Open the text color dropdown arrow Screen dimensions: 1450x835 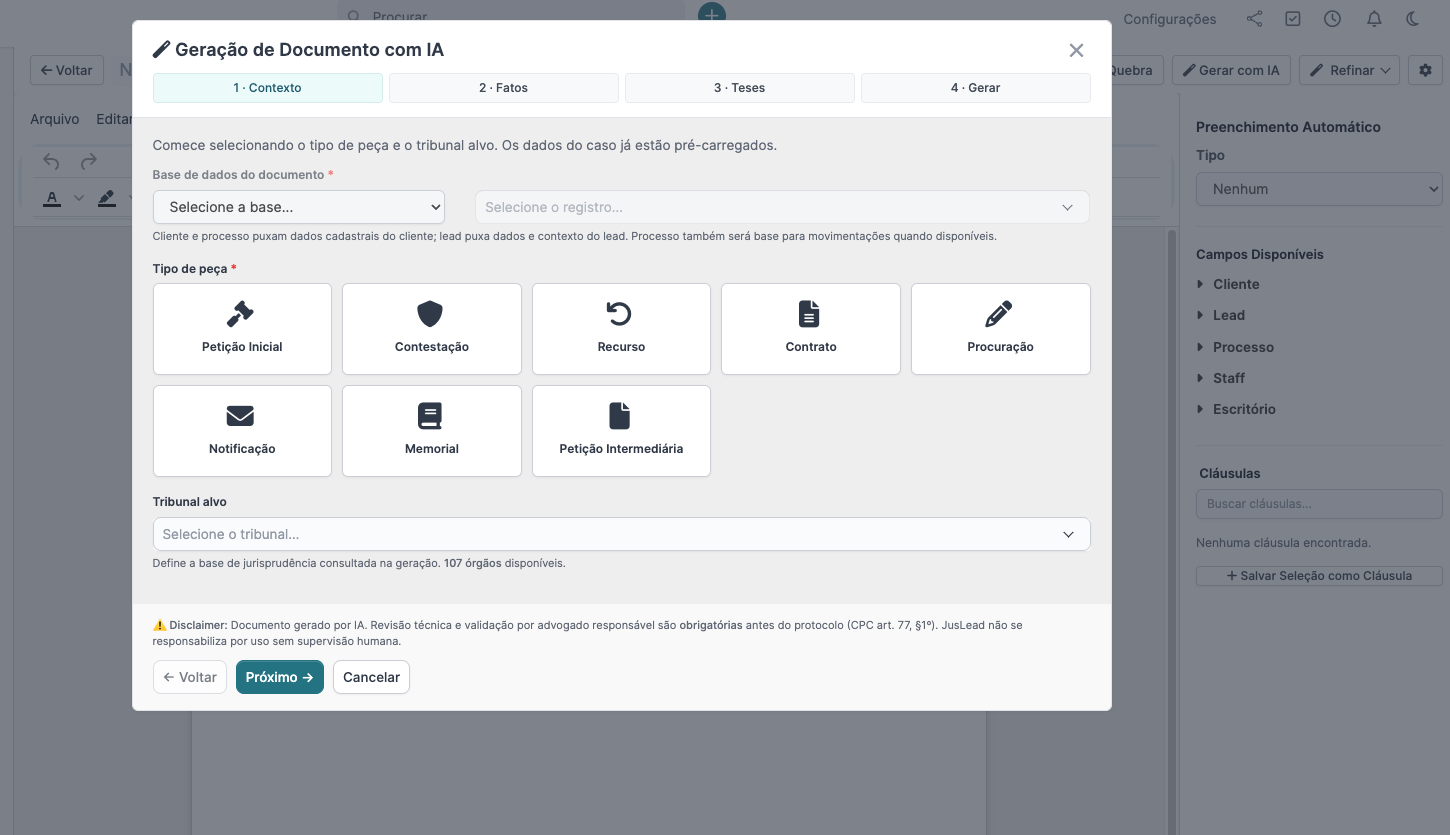coord(79,198)
